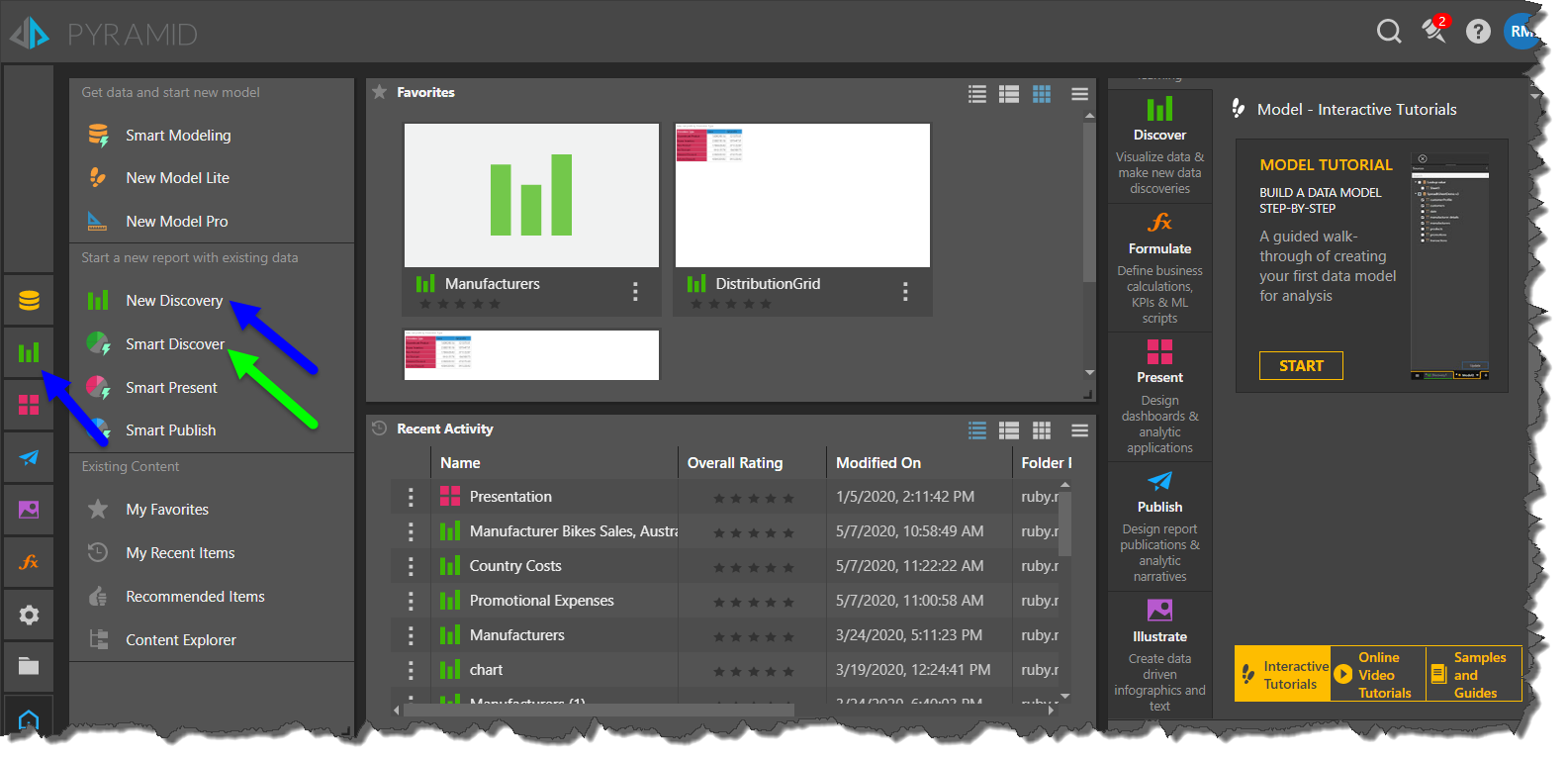This screenshot has height=762, width=1568.
Task: Select the Samples and Guides tab
Action: 1473,675
